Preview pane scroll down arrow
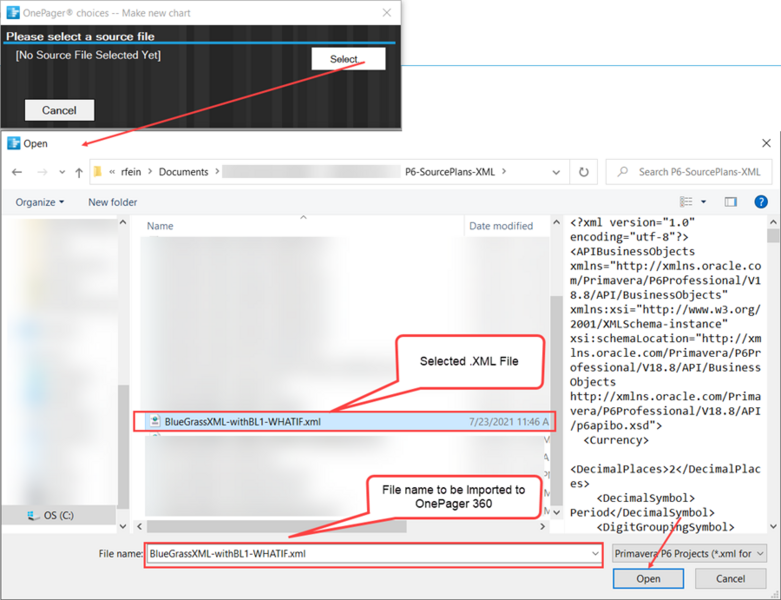The height and width of the screenshot is (600, 781). pyautogui.click(x=773, y=526)
